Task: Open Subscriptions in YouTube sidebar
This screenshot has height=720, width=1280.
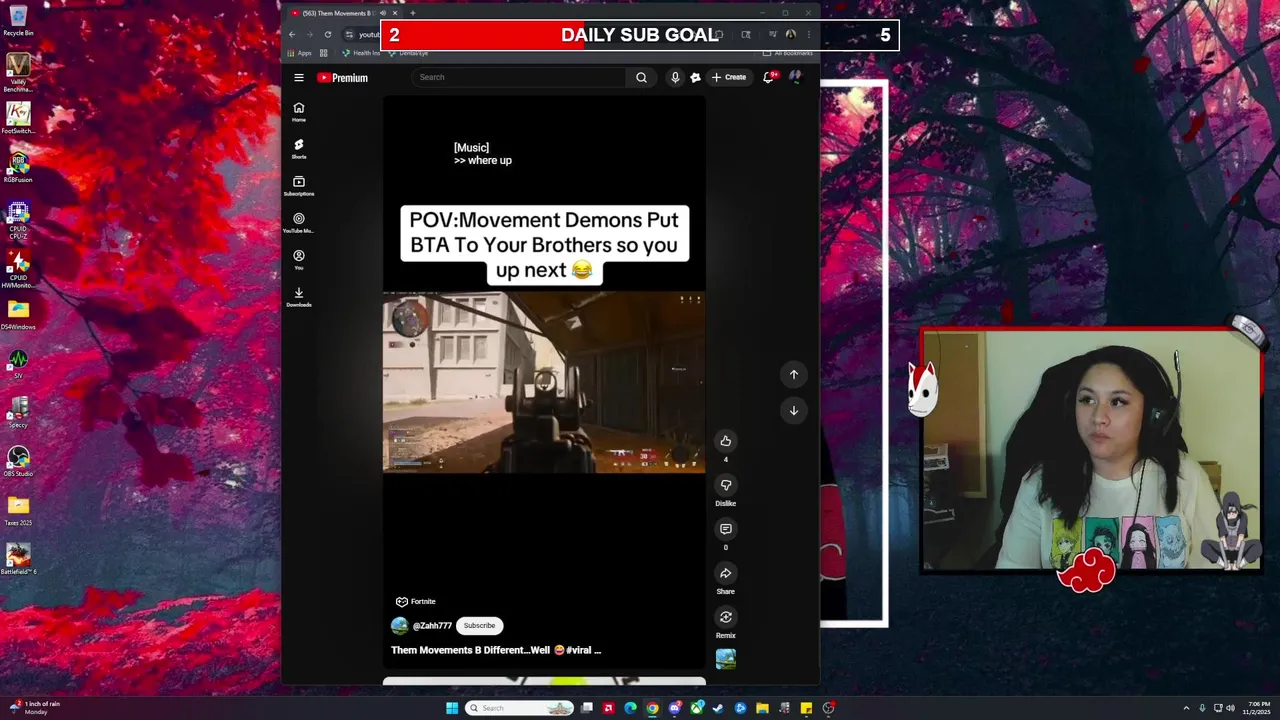Action: pos(298,186)
